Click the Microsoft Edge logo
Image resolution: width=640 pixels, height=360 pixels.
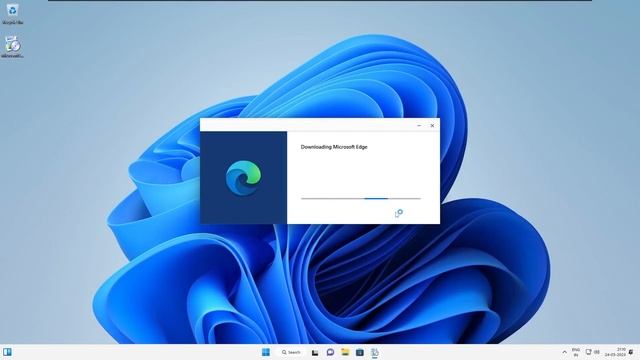point(244,178)
